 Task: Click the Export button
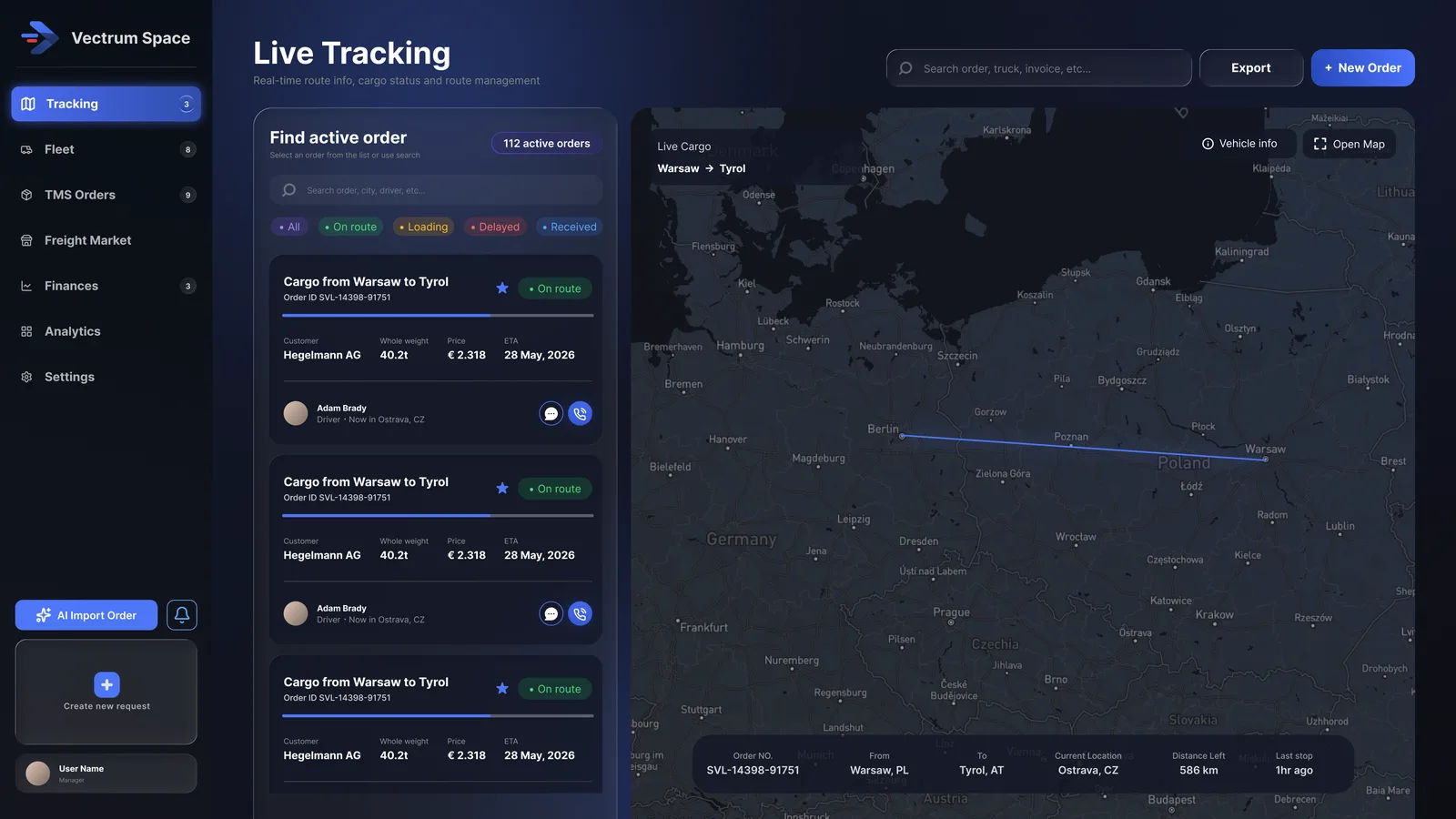(1251, 68)
